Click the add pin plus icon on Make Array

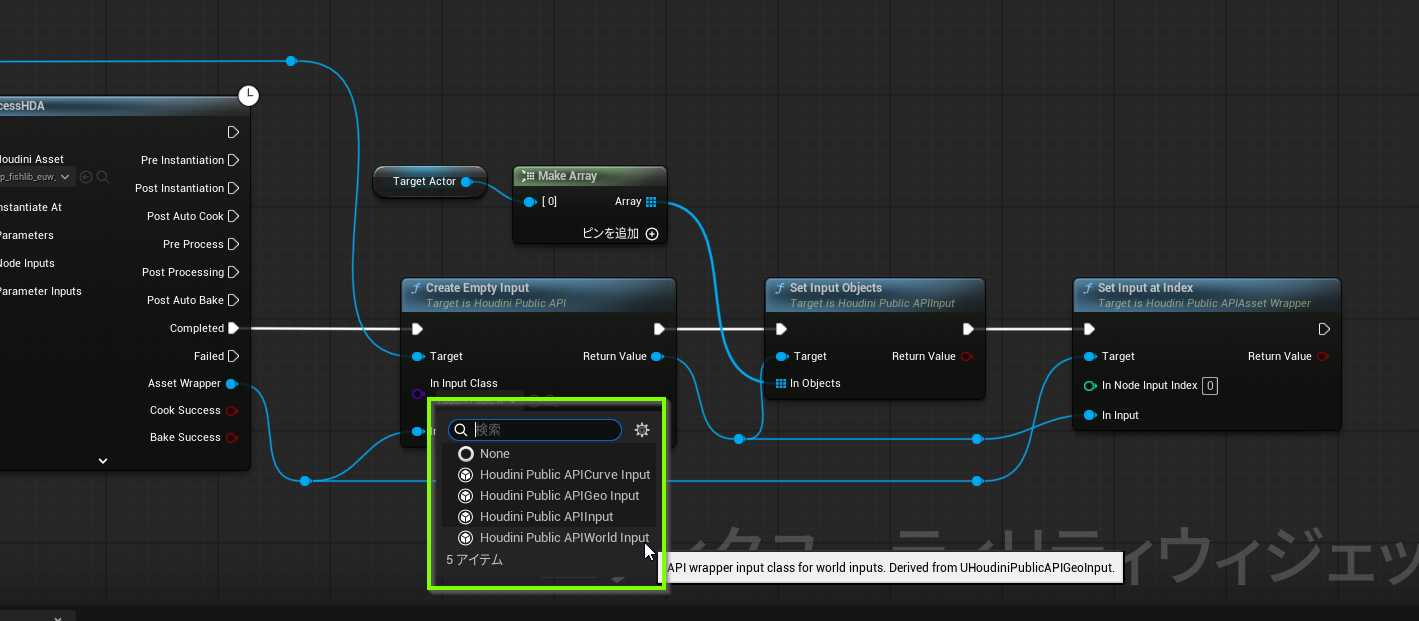point(652,234)
